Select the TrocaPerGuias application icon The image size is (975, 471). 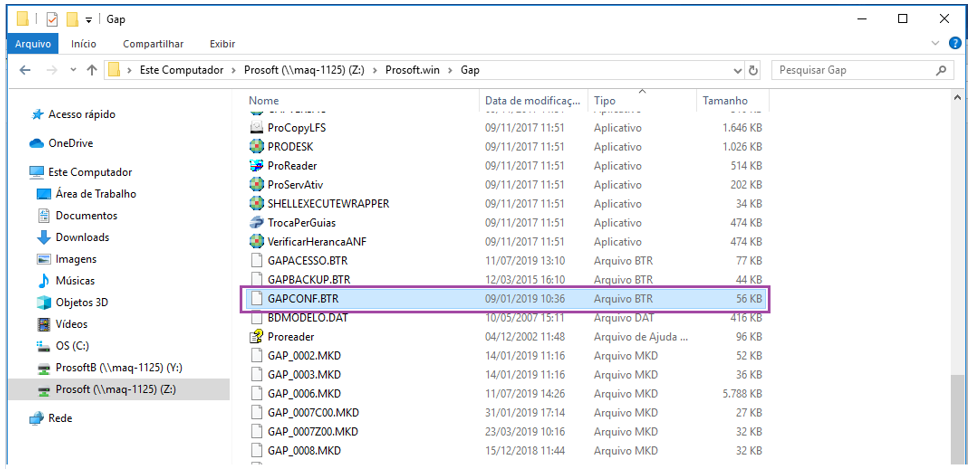[256, 223]
